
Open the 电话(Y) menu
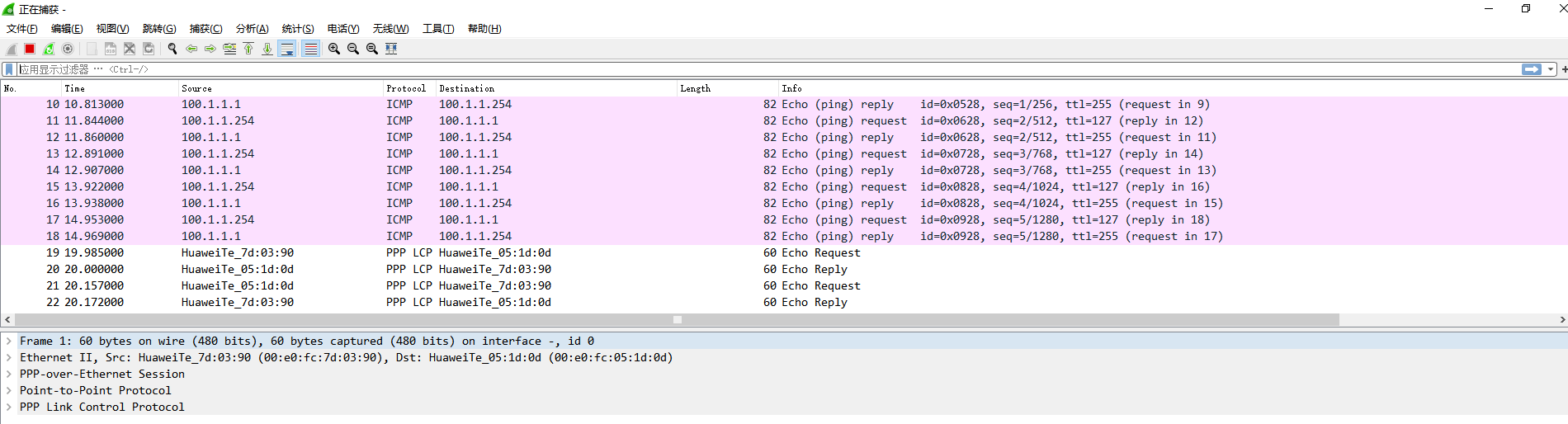343,28
